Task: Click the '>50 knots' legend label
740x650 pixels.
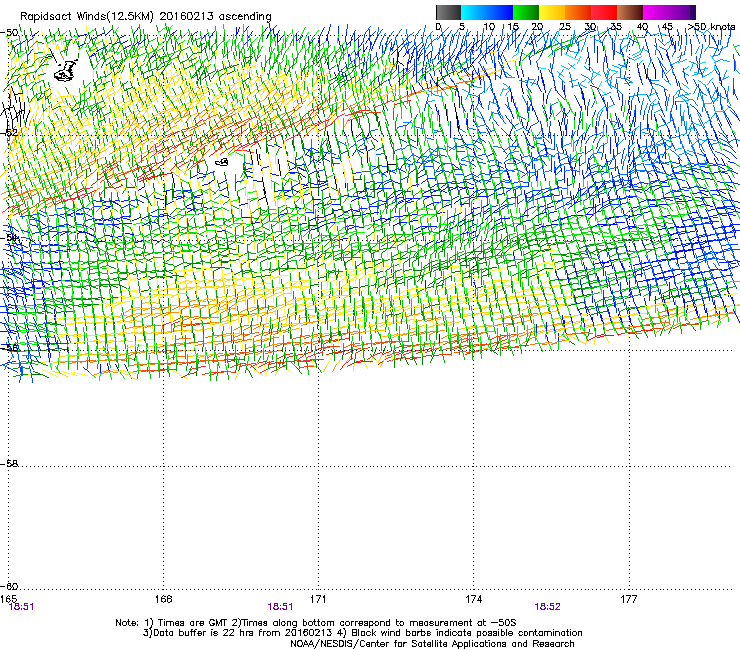Action: 711,27
